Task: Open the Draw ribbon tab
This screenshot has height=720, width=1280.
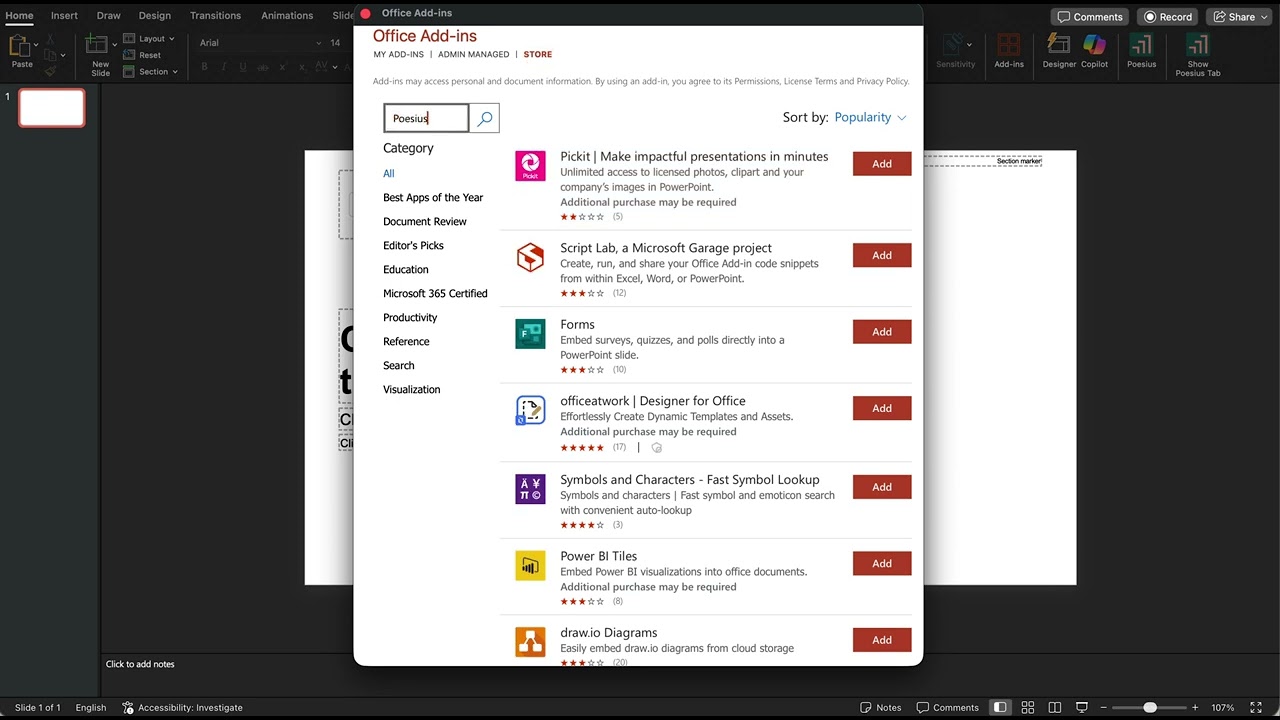Action: pos(109,15)
